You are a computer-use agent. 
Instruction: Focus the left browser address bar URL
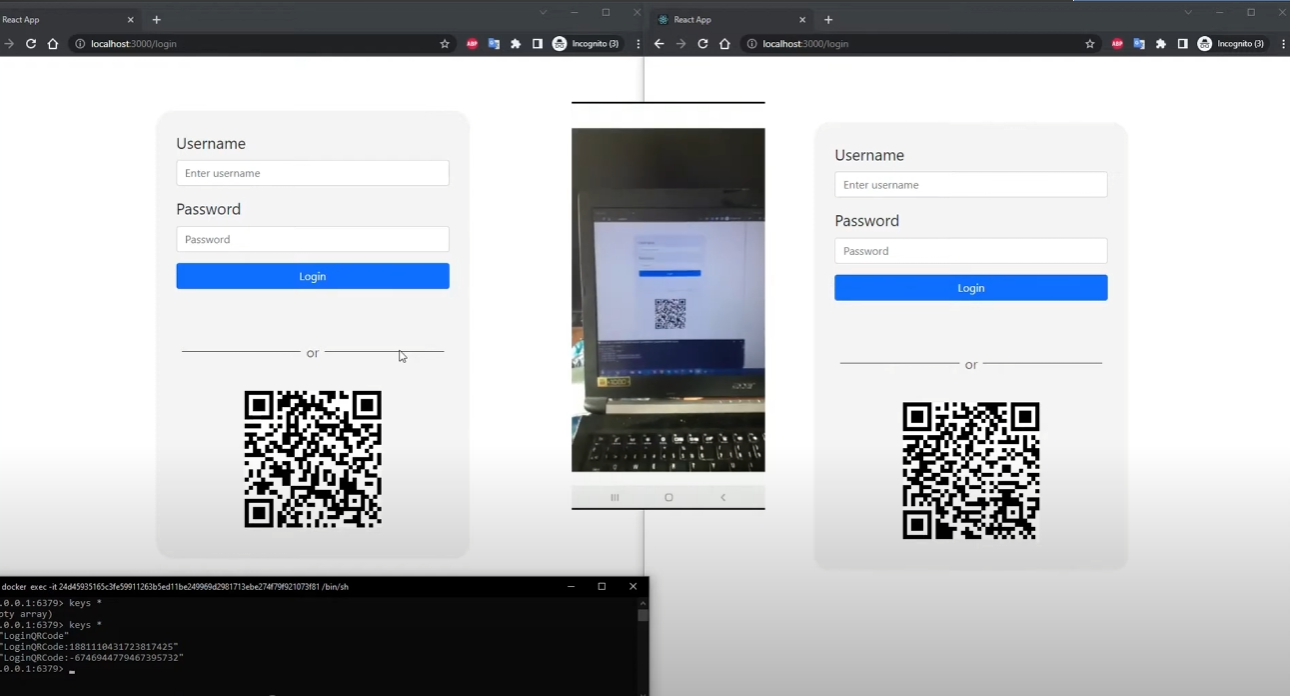click(x=134, y=44)
